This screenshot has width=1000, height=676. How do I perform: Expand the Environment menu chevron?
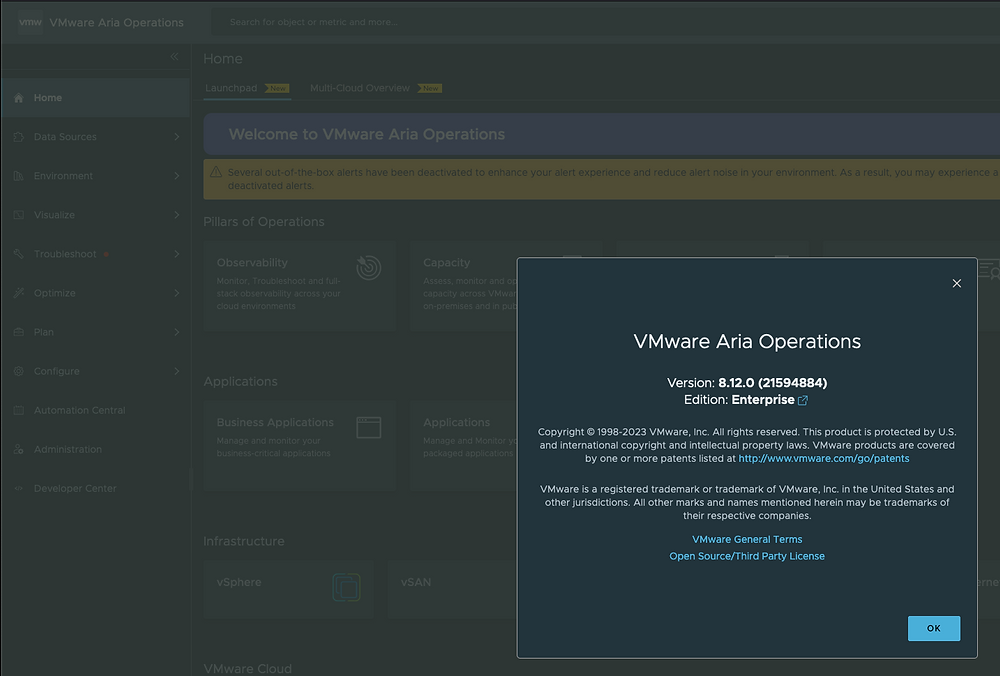pos(176,176)
